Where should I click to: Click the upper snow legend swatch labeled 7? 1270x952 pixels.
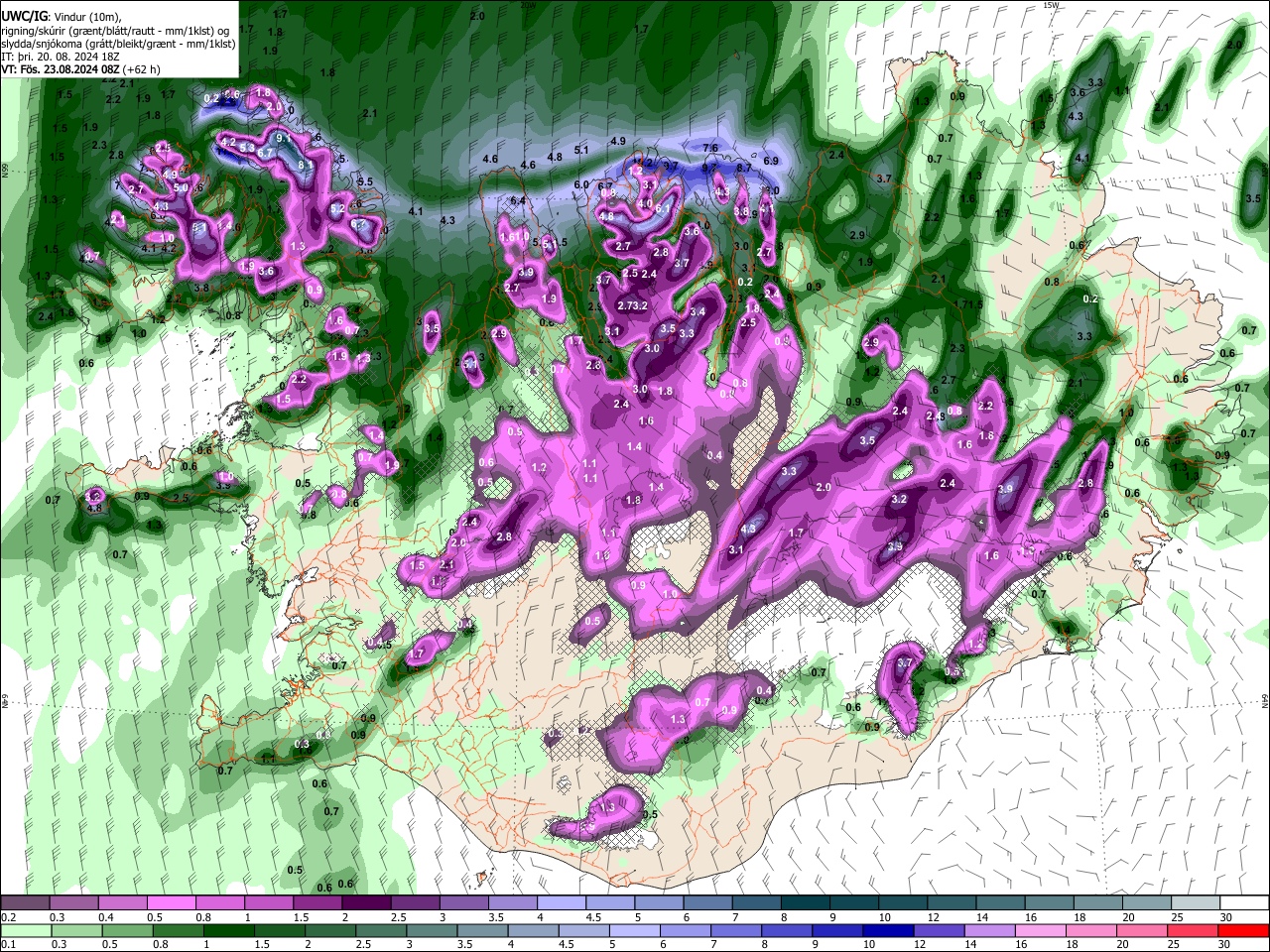pyautogui.click(x=755, y=903)
